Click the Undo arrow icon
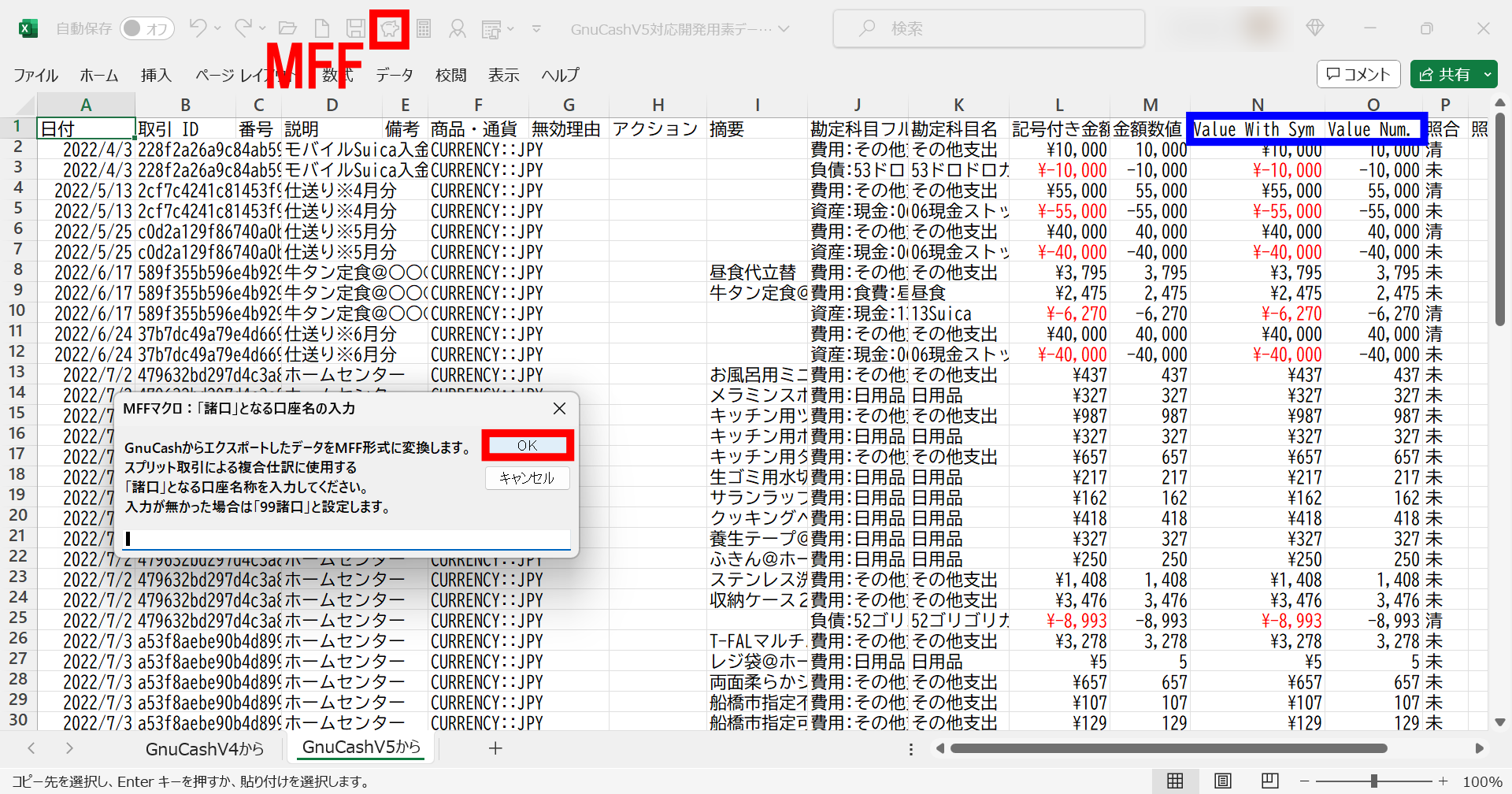This screenshot has height=794, width=1512. click(x=198, y=28)
